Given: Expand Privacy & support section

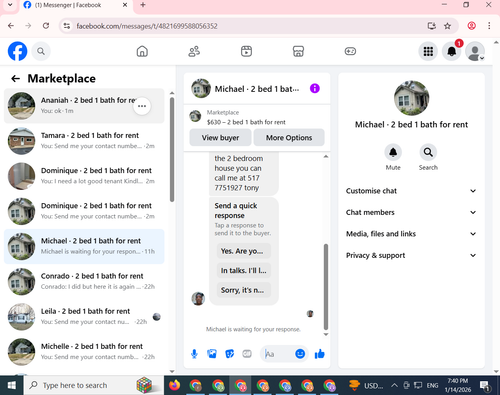Looking at the screenshot, I should [411, 255].
